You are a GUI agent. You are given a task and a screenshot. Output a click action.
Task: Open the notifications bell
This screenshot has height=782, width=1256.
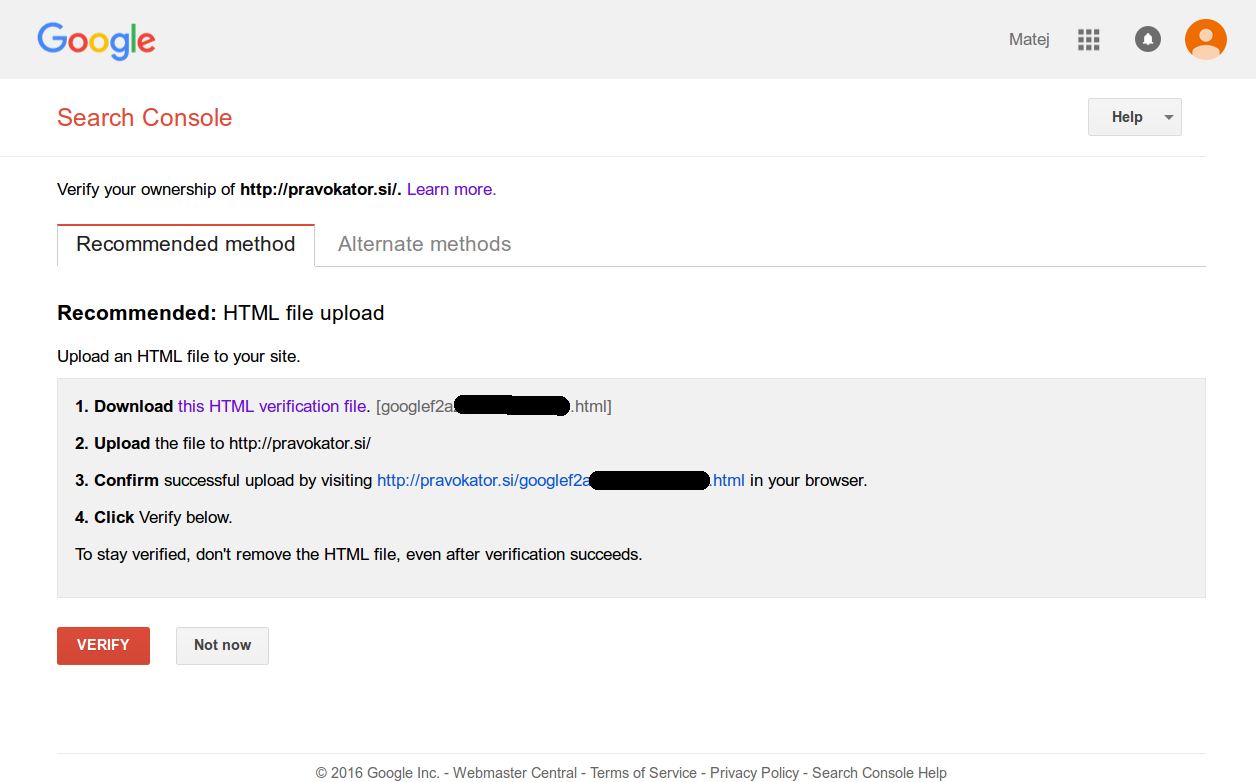point(1148,40)
